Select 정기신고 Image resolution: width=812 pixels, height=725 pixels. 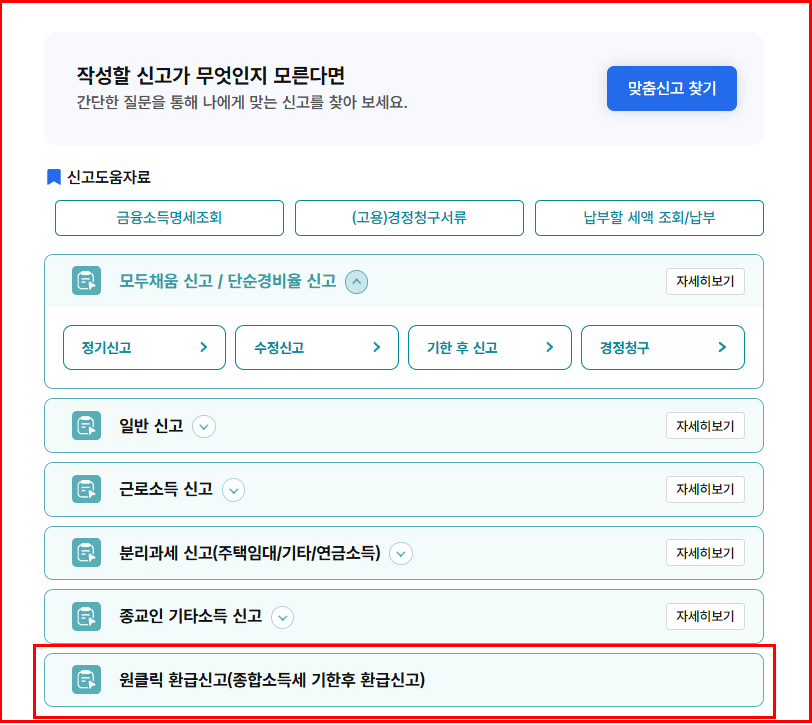point(144,347)
